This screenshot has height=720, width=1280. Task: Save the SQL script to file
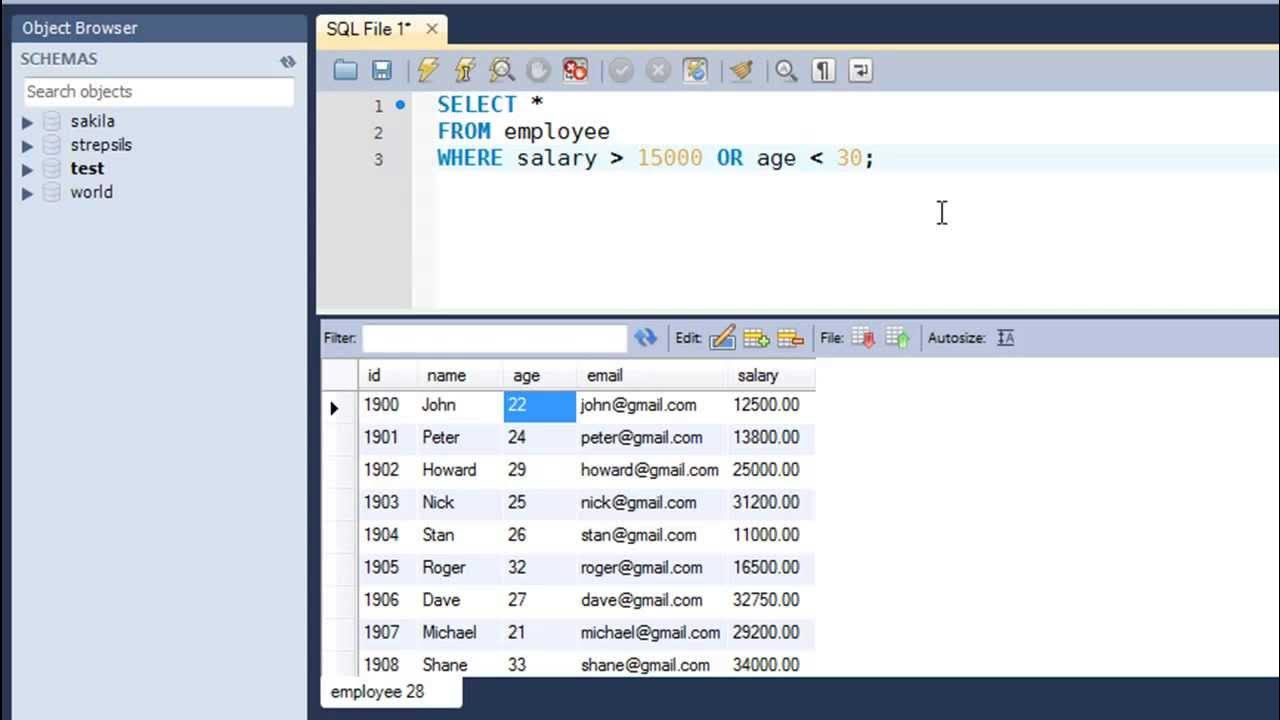tap(381, 70)
